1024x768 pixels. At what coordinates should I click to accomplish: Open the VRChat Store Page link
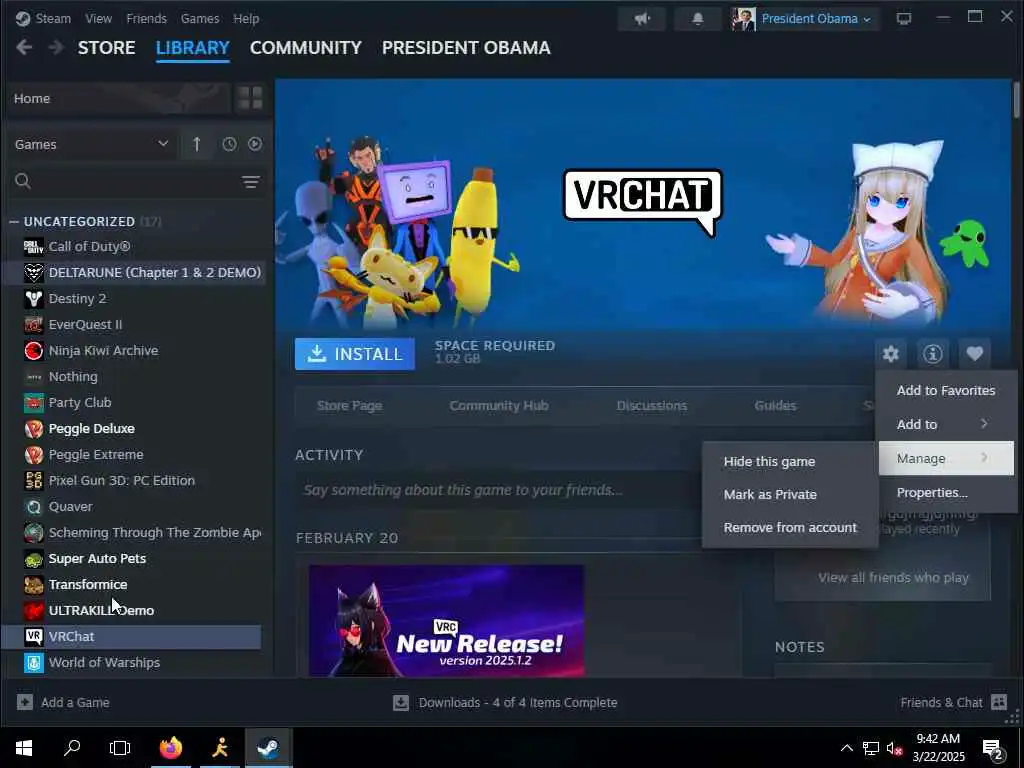349,406
